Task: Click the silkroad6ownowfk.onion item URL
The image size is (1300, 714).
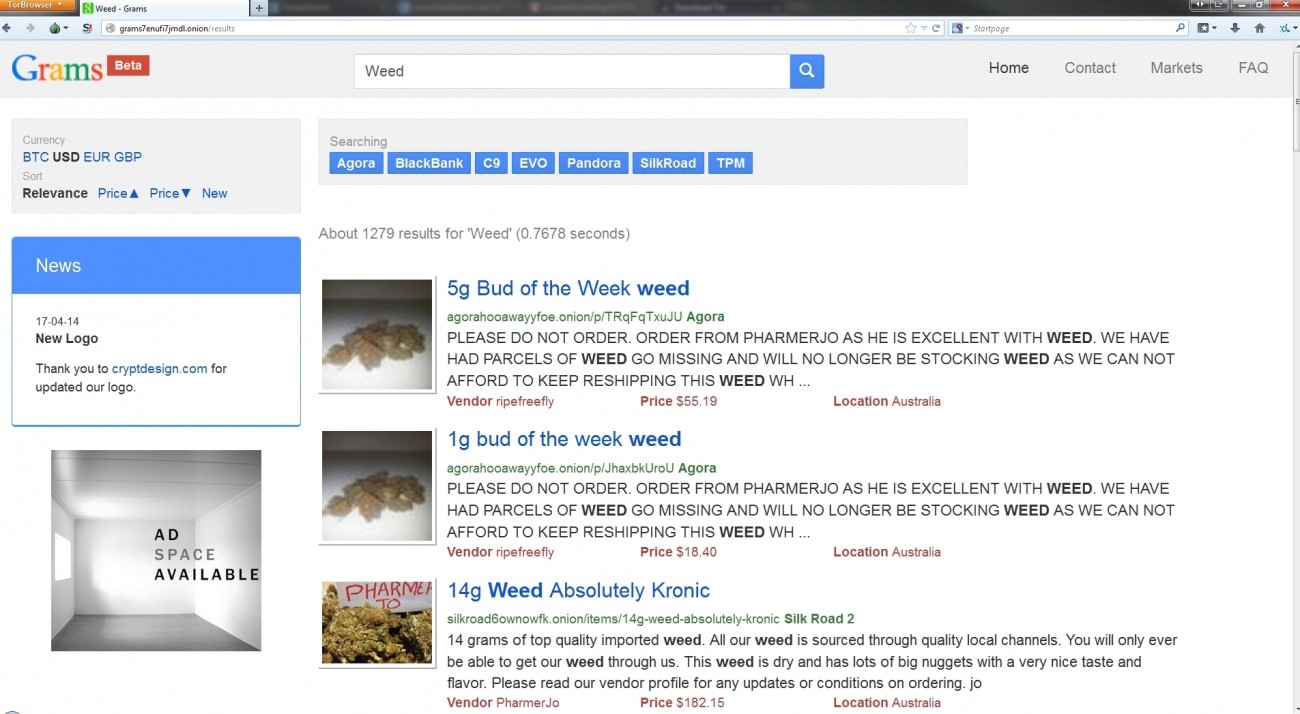Action: [x=613, y=619]
